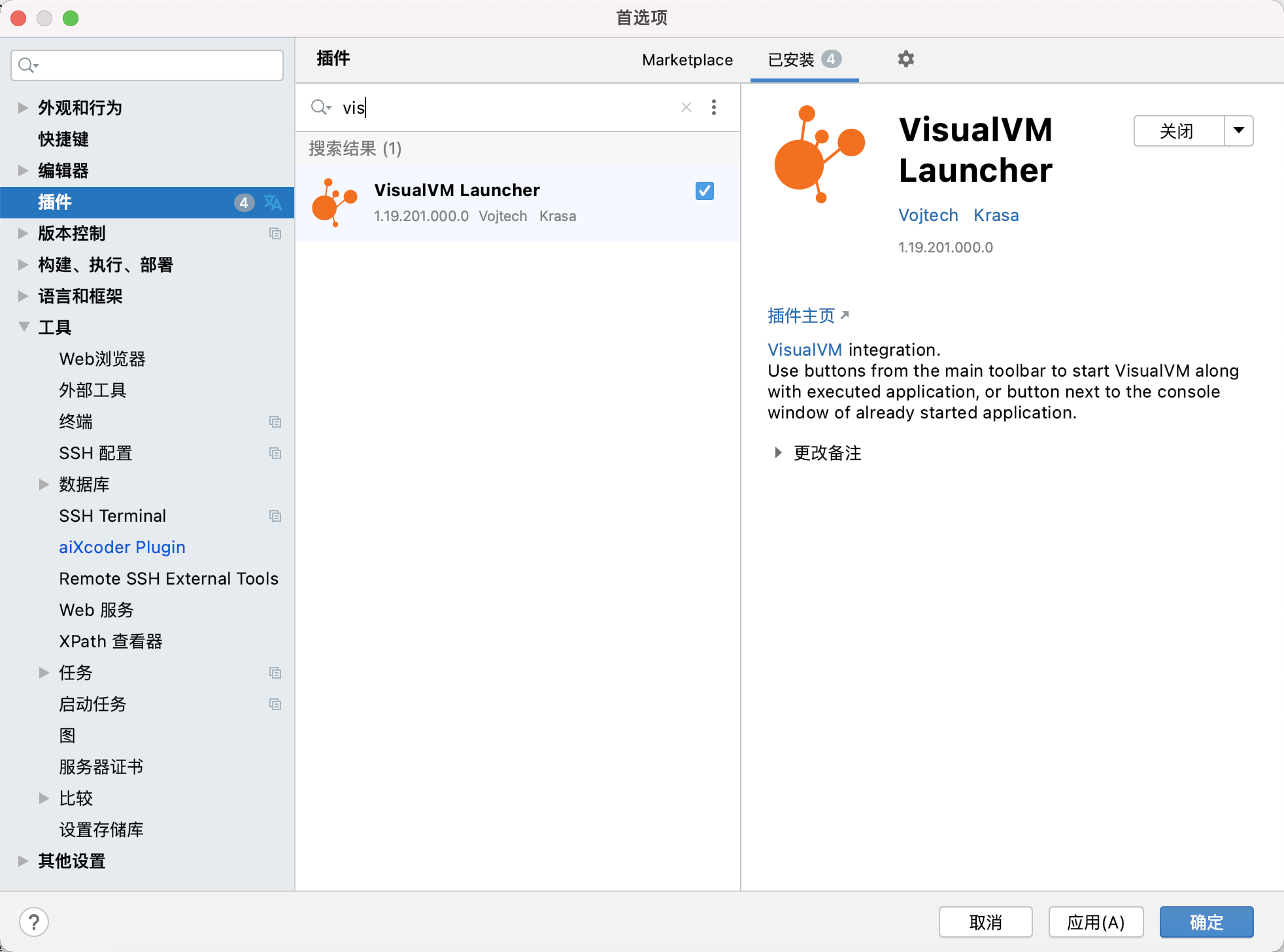Click the settings search magnifier icon

[x=28, y=65]
